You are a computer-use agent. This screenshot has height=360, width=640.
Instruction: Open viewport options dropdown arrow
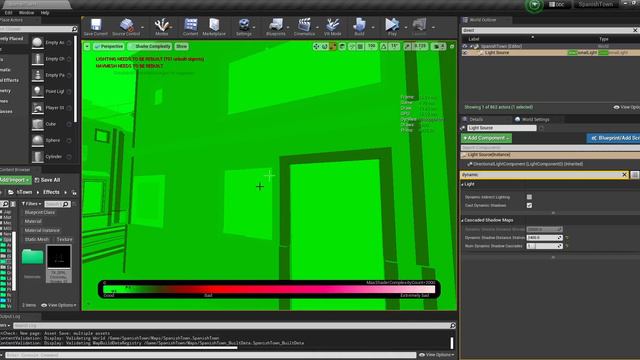(87, 47)
